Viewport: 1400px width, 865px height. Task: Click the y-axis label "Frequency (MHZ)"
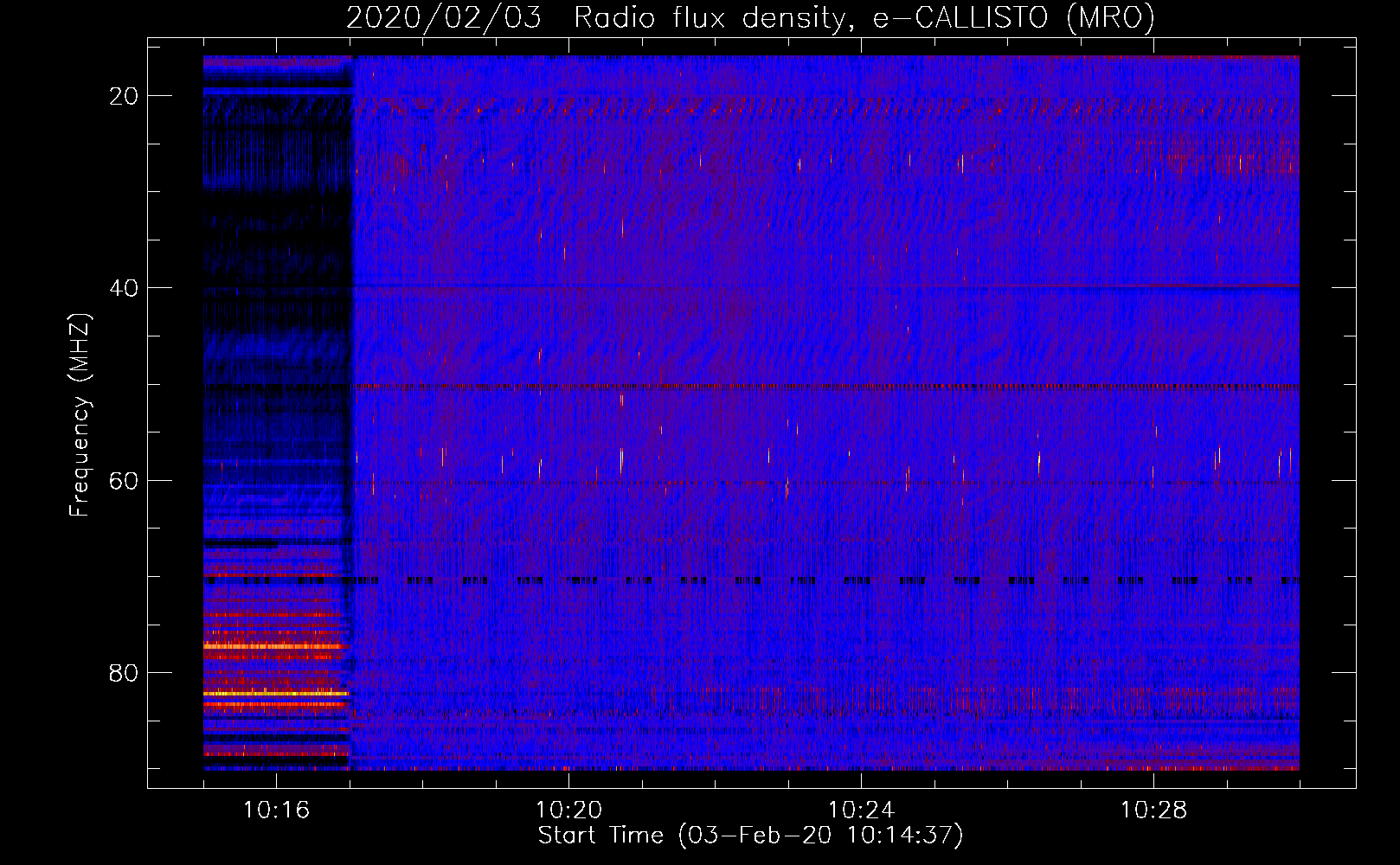pos(80,415)
